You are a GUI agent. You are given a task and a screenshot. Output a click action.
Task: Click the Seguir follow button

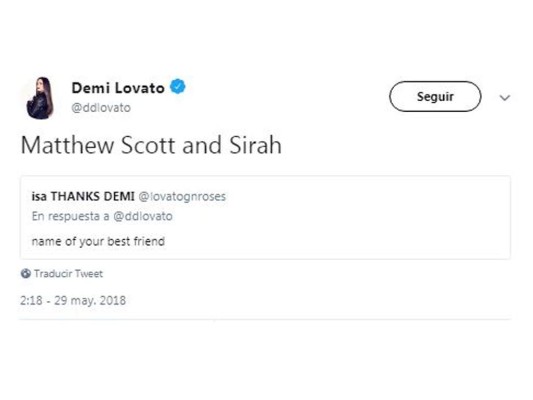pyautogui.click(x=435, y=97)
